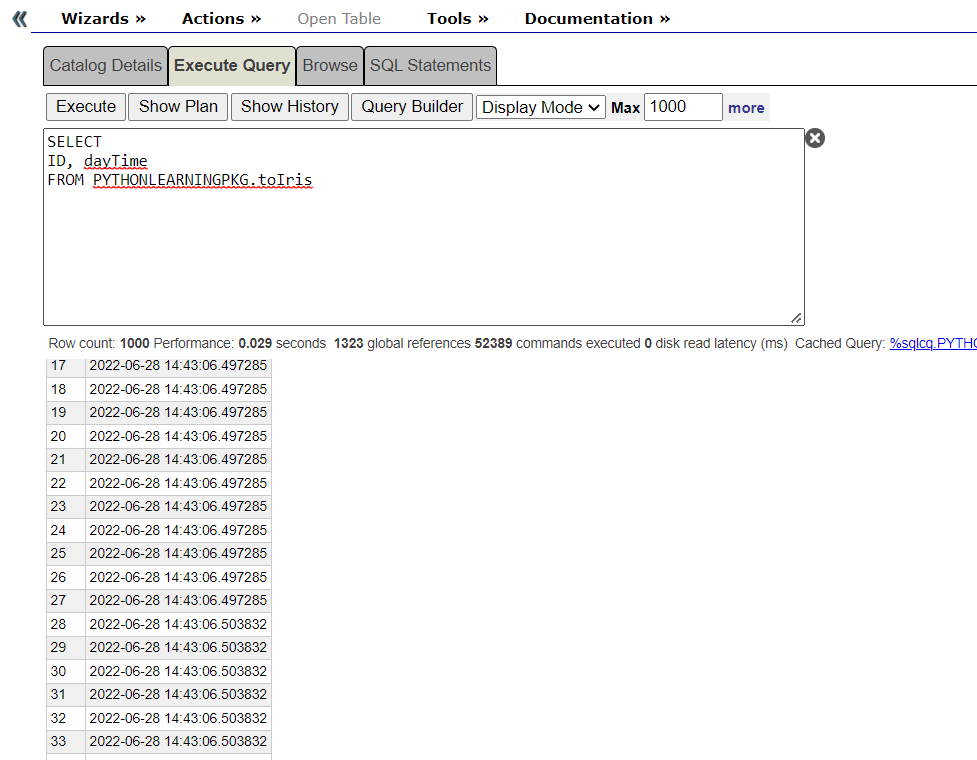Open the Cached Query link

coord(932,343)
